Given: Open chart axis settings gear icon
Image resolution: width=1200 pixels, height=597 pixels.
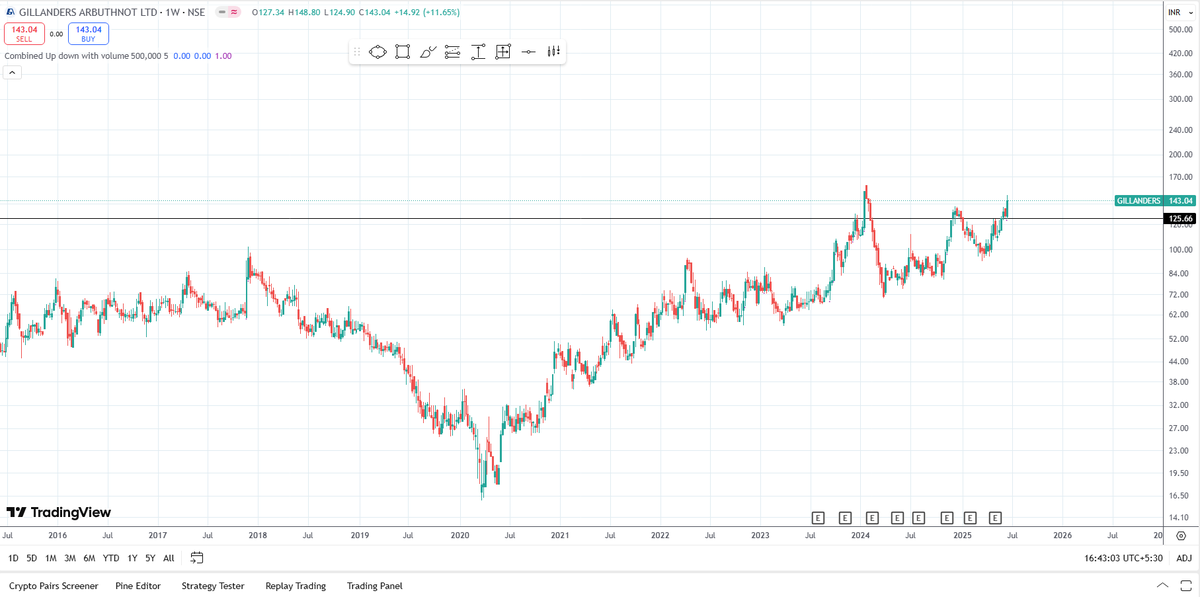Looking at the screenshot, I should (x=1181, y=537).
